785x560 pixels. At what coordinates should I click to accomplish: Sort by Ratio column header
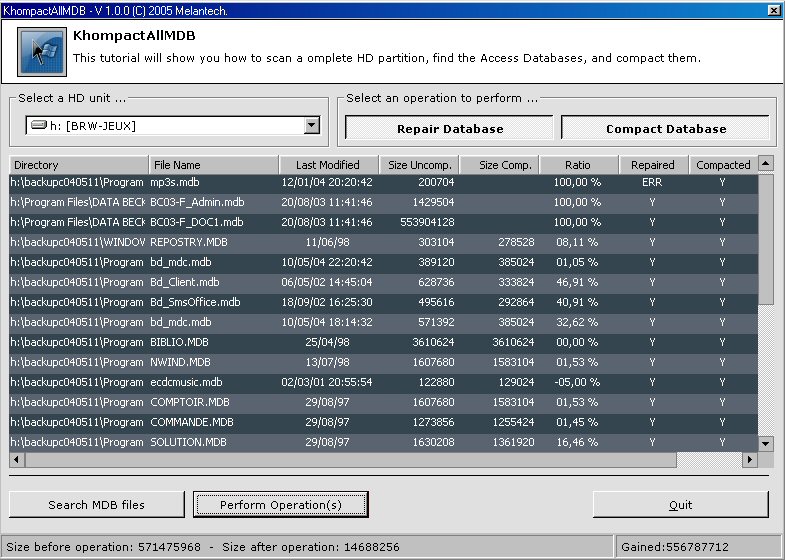[578, 165]
